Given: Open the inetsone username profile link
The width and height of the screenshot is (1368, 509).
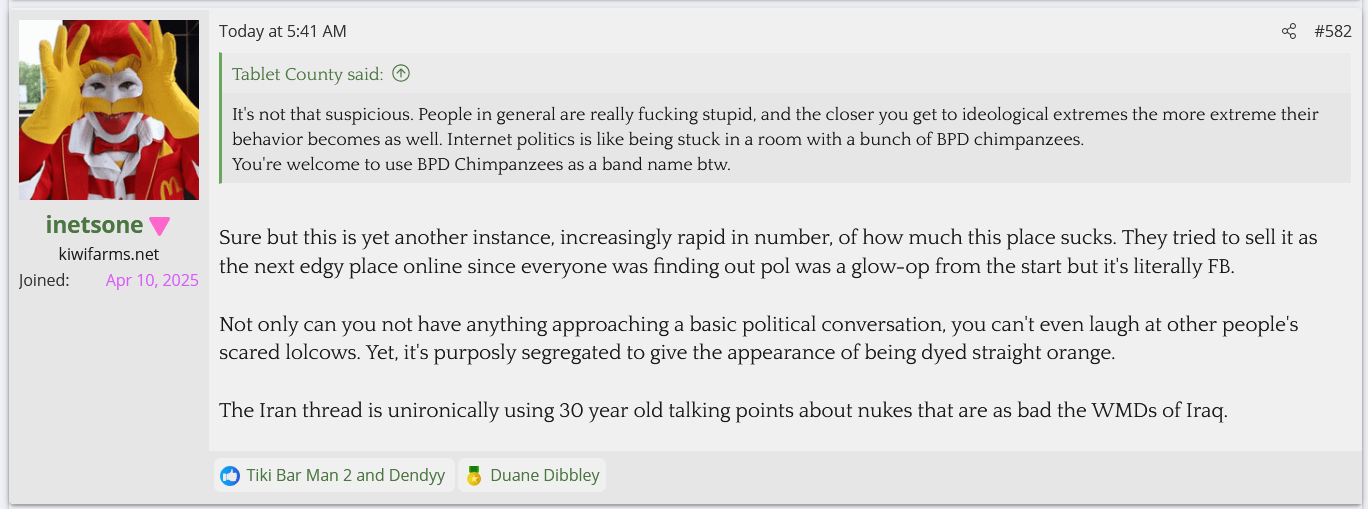Looking at the screenshot, I should point(95,226).
